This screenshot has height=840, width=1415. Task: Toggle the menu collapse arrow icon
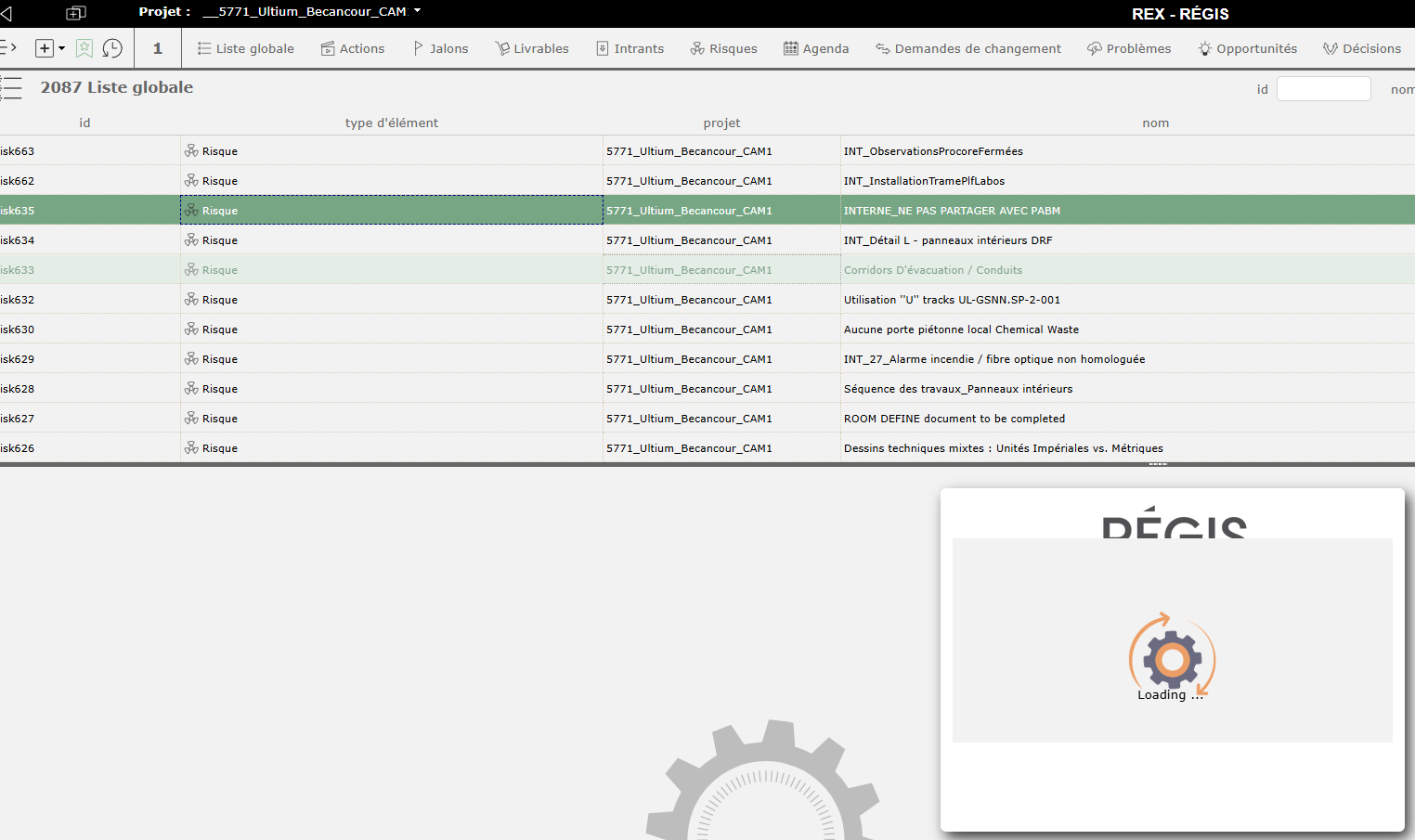pos(8,47)
